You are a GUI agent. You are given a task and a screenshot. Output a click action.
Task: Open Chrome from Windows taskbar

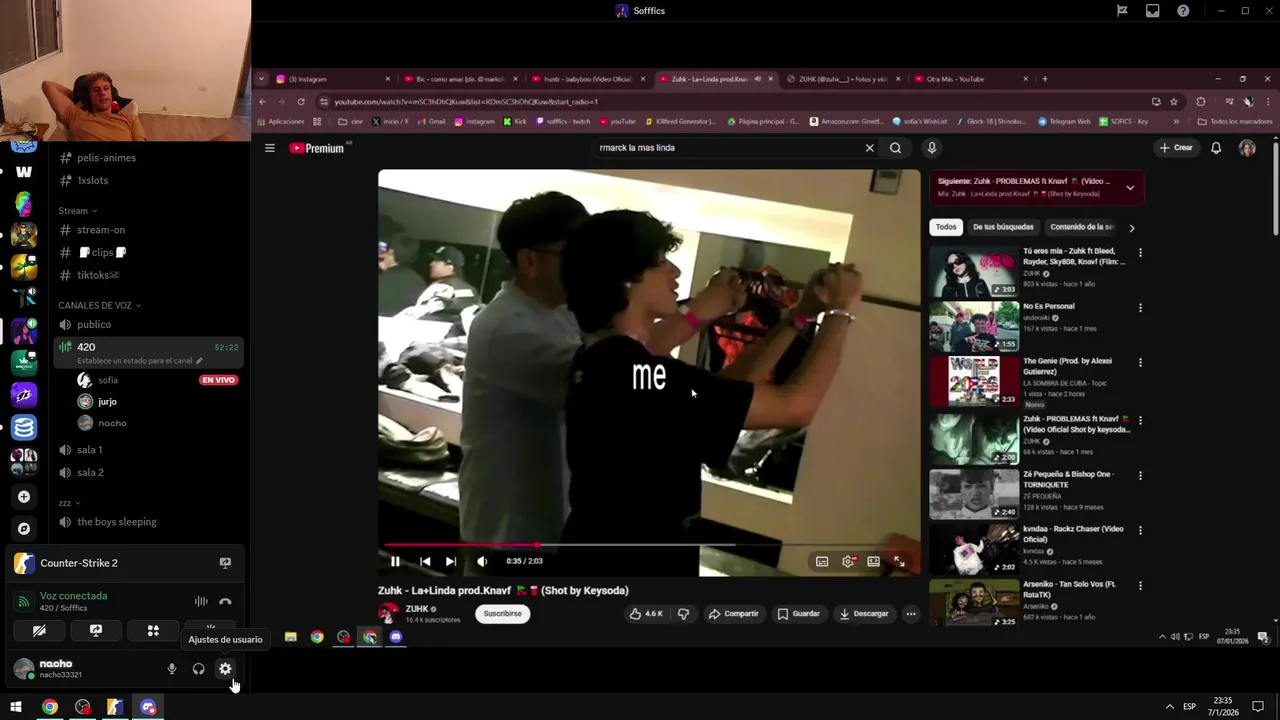click(49, 707)
